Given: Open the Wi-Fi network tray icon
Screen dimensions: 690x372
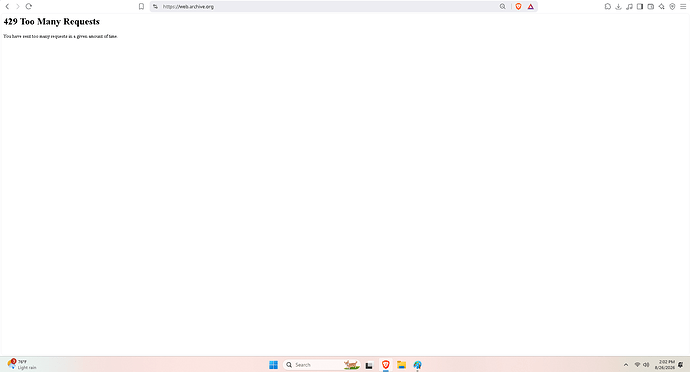Looking at the screenshot, I should pos(637,365).
